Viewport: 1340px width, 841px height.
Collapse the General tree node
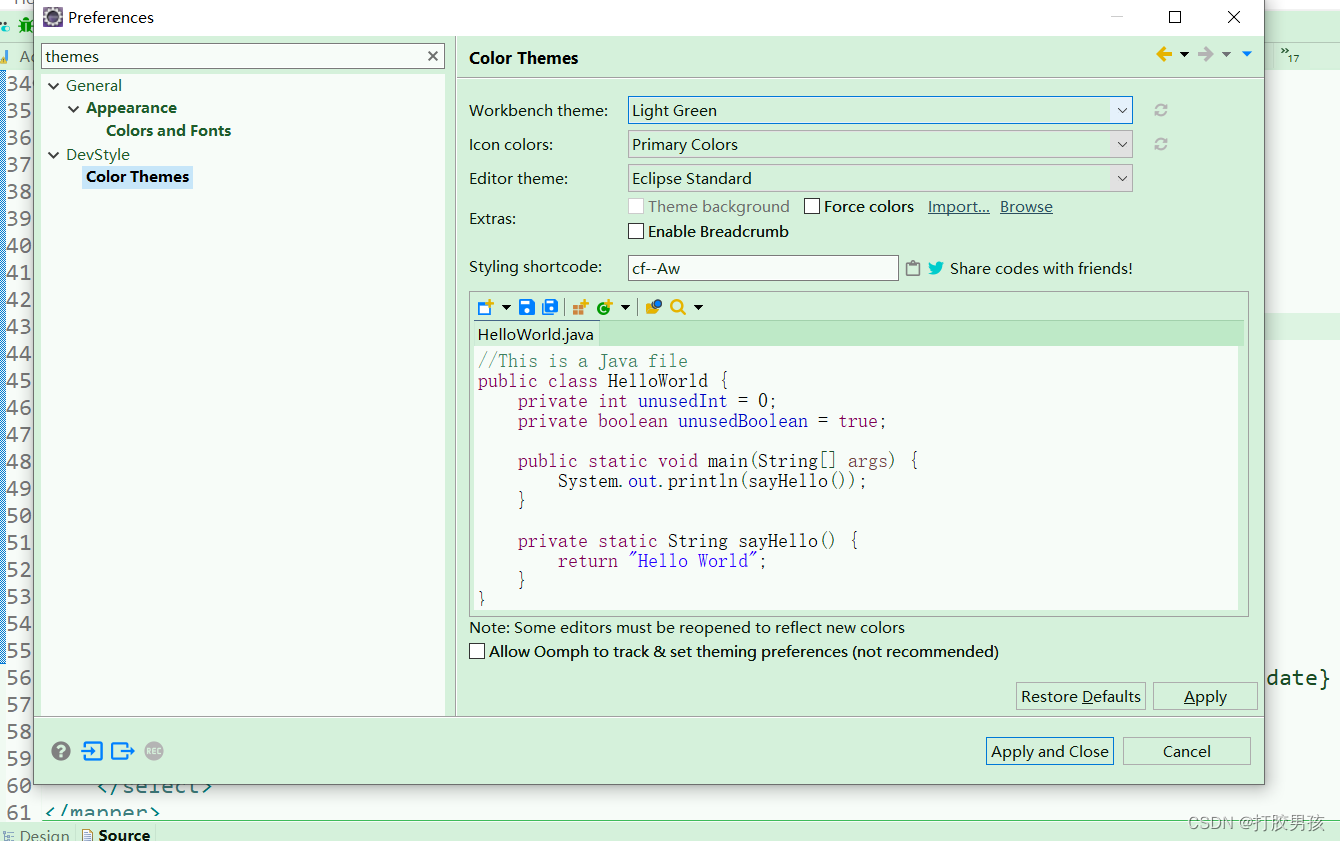pyautogui.click(x=54, y=86)
